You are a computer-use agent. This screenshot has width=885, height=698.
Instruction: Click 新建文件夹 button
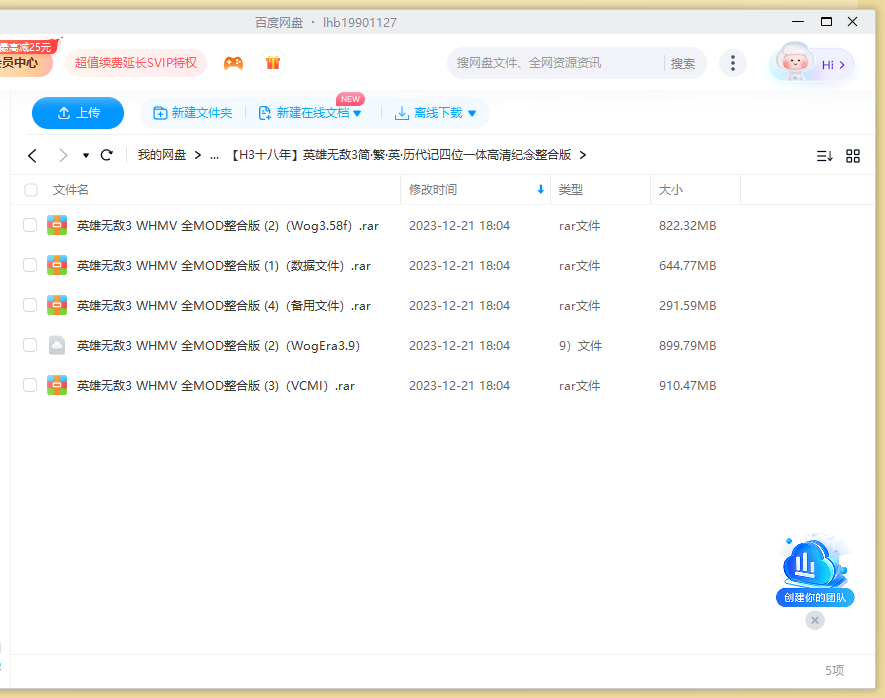pyautogui.click(x=192, y=113)
